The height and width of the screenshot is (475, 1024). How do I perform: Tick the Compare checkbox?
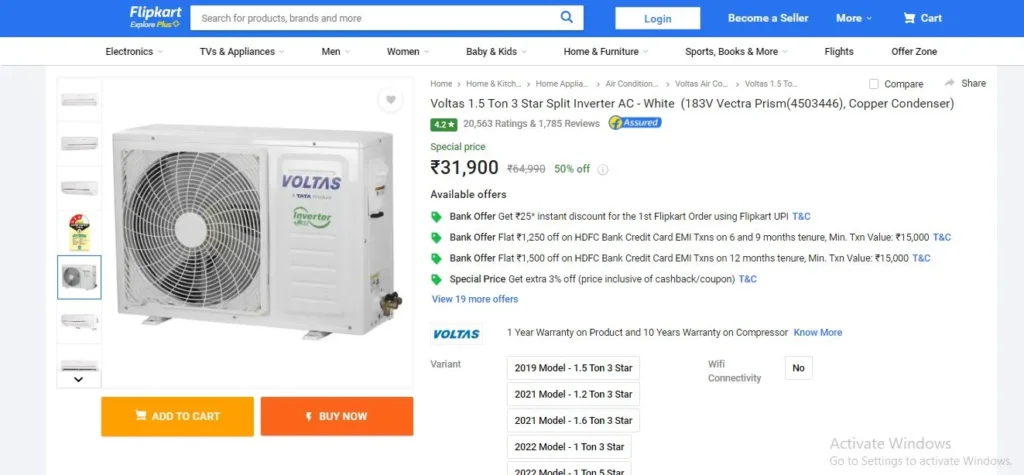point(874,84)
